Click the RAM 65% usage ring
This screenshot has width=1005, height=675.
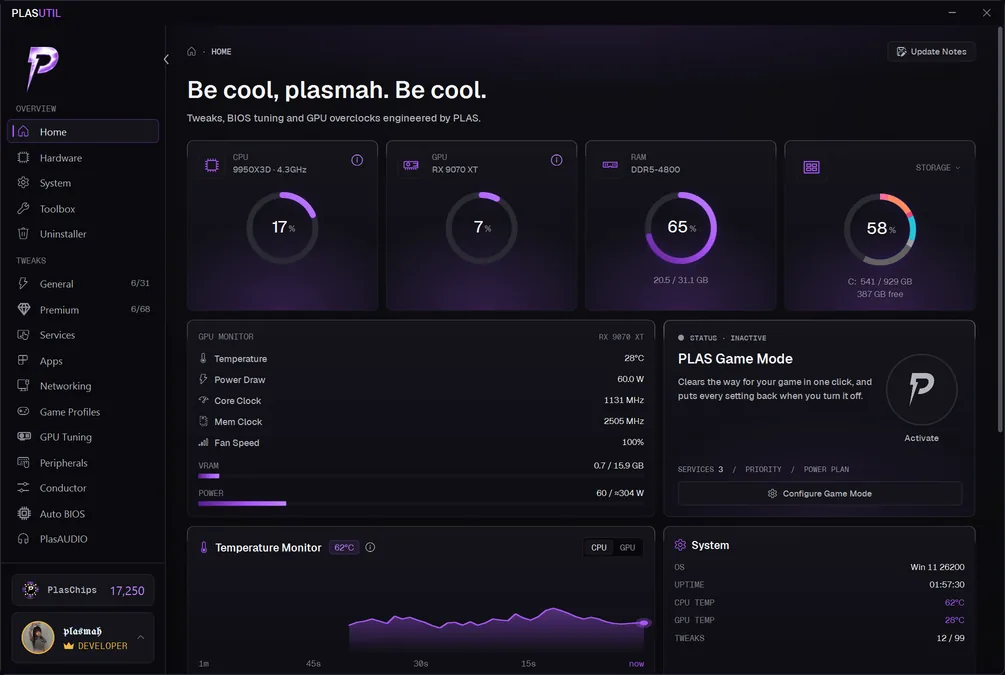[x=681, y=227]
